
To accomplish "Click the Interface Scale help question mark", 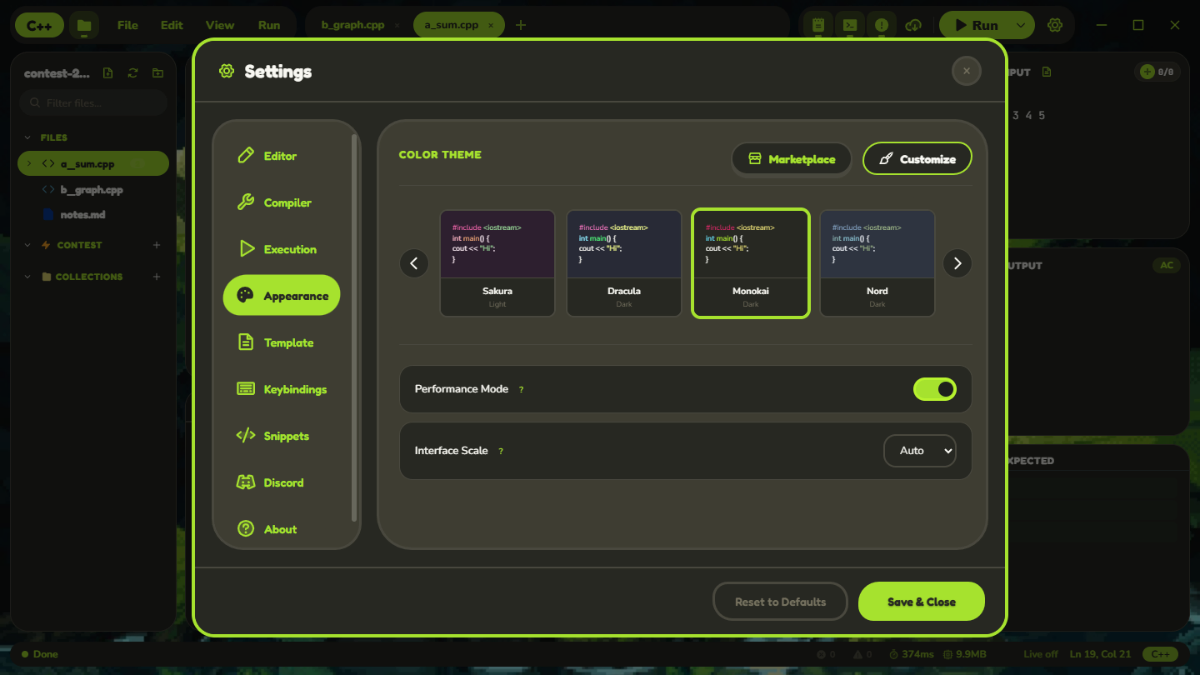I will click(501, 451).
